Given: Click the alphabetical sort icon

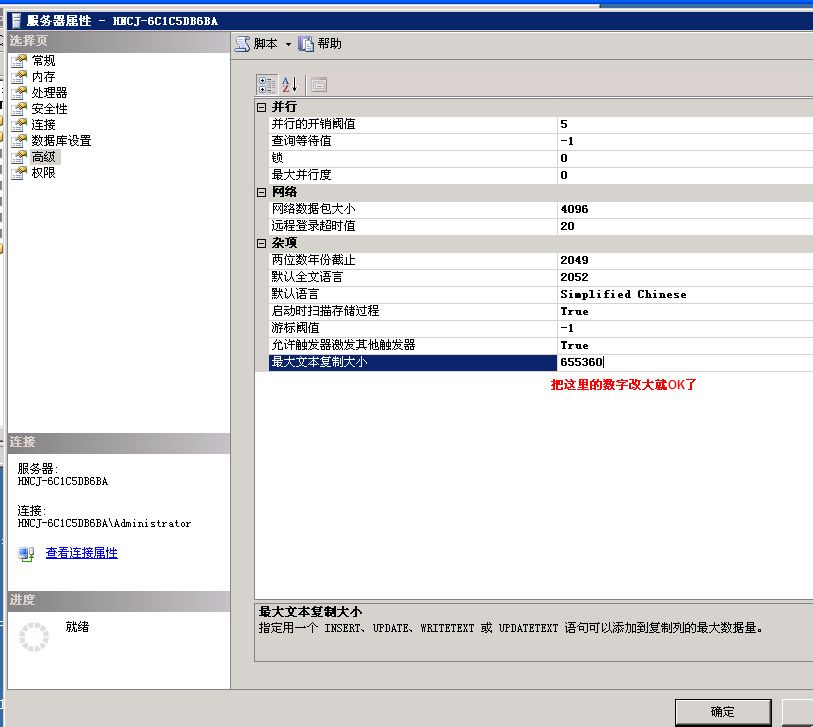Looking at the screenshot, I should [289, 85].
